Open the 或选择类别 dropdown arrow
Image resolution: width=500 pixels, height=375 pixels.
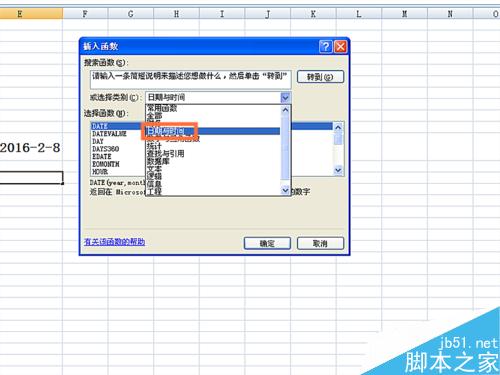tap(285, 98)
